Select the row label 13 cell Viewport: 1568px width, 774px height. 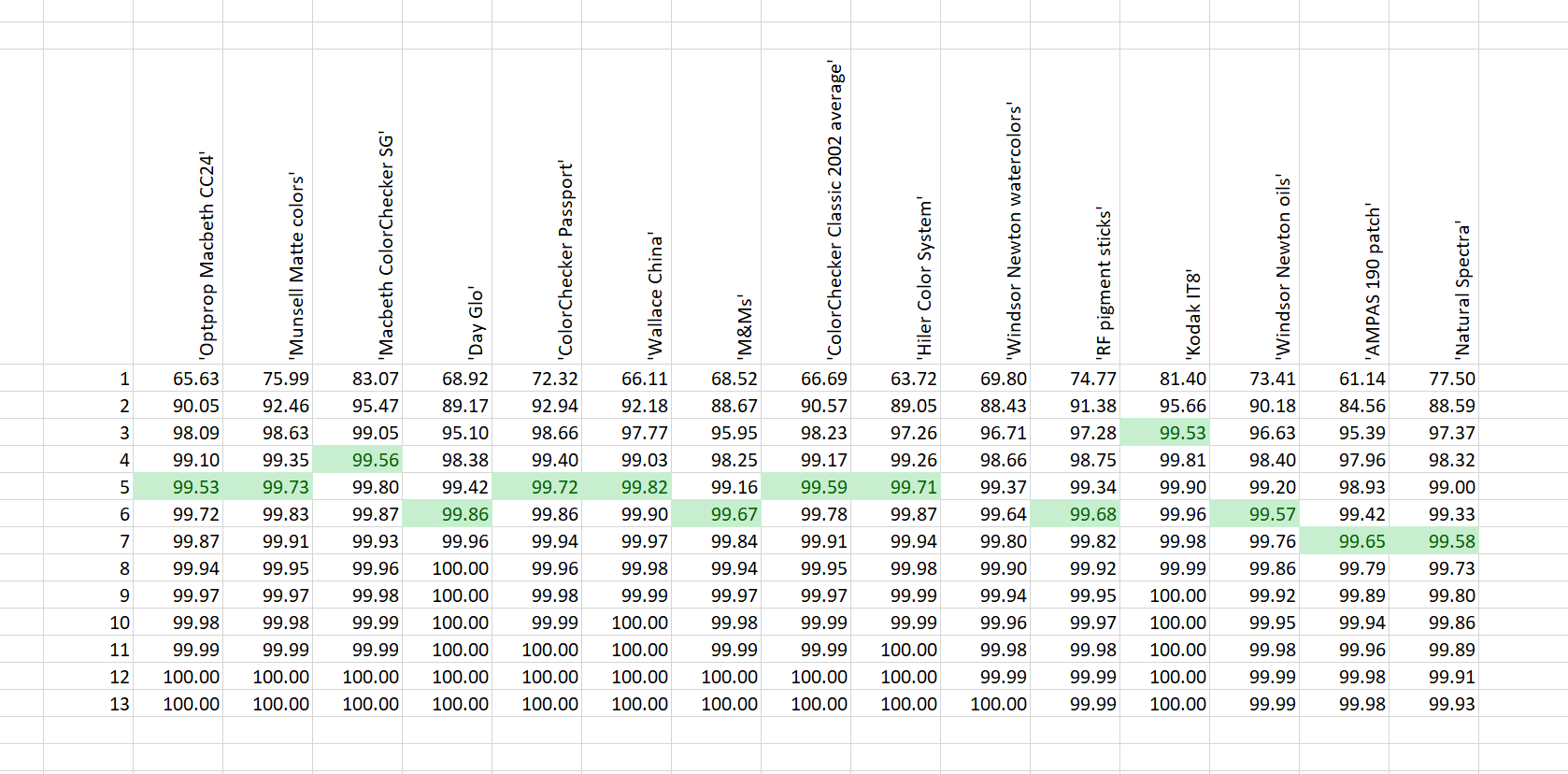click(x=88, y=704)
